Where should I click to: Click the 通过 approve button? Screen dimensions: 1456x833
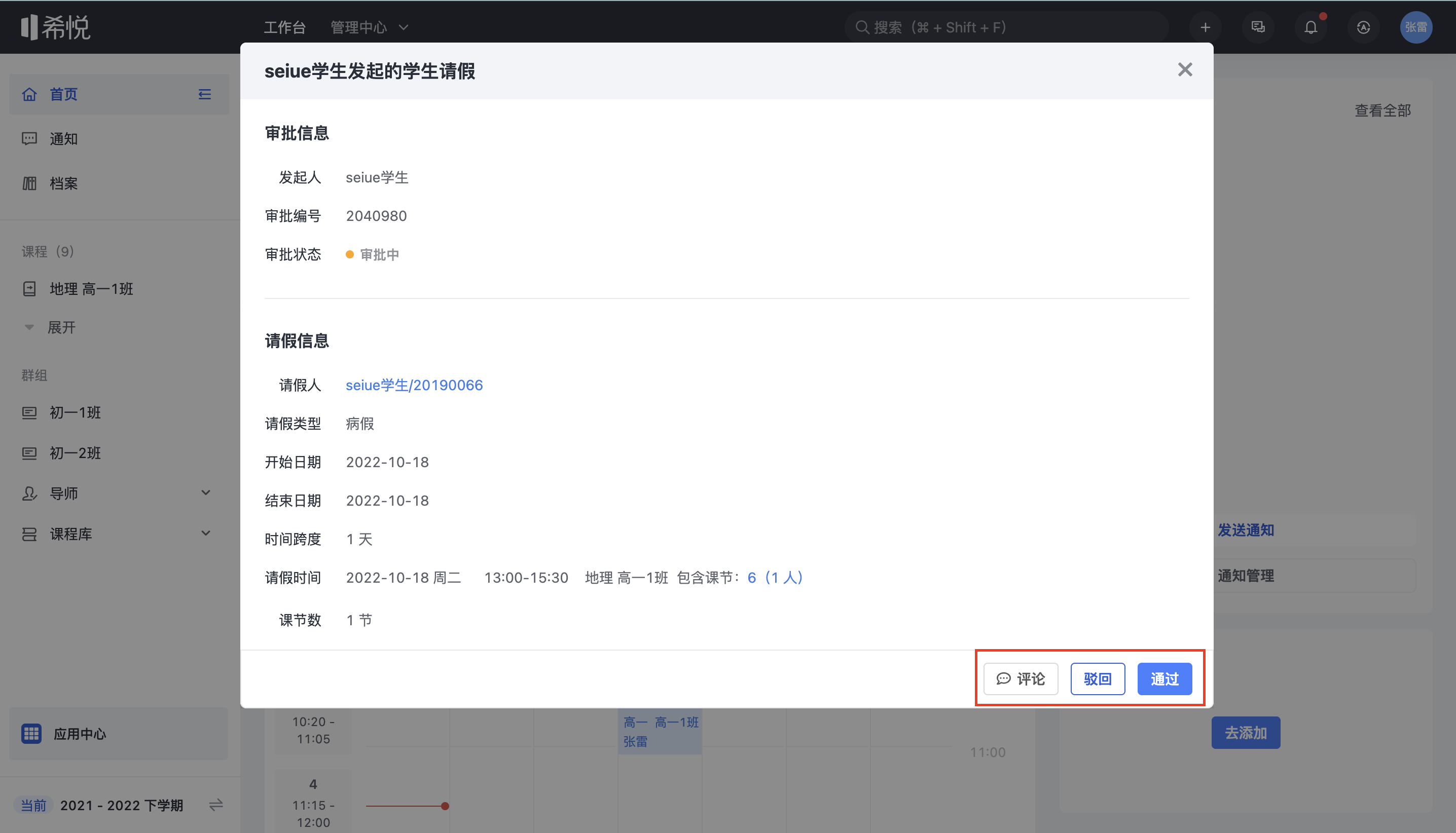tap(1164, 678)
